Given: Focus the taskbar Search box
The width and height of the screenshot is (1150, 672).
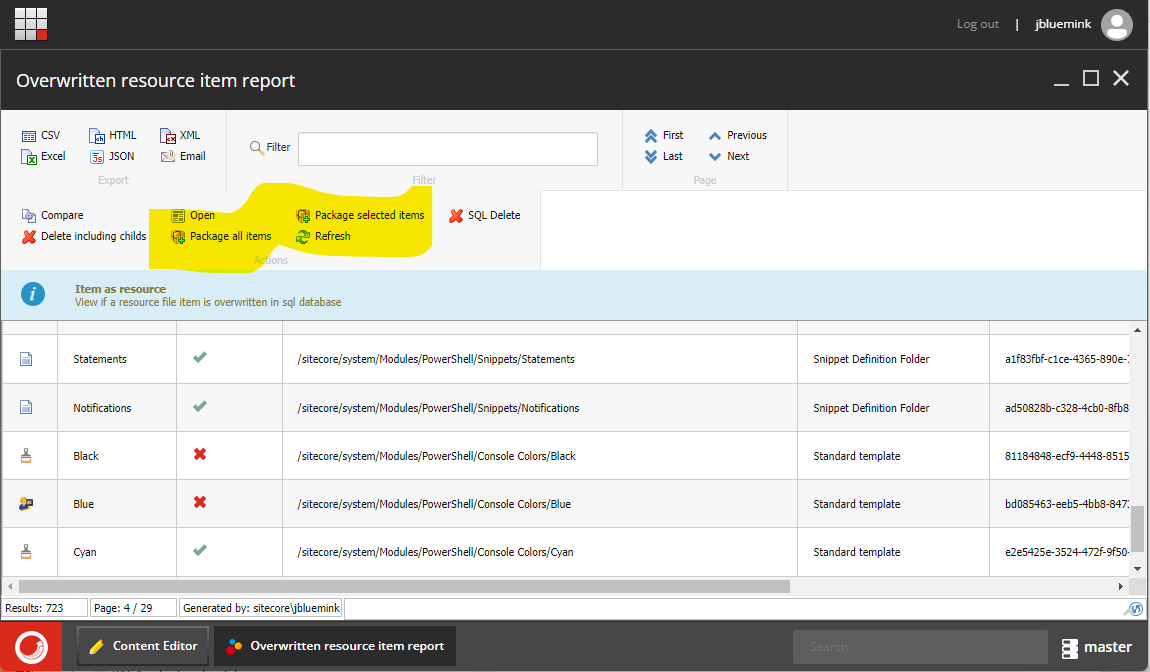Looking at the screenshot, I should point(920,647).
